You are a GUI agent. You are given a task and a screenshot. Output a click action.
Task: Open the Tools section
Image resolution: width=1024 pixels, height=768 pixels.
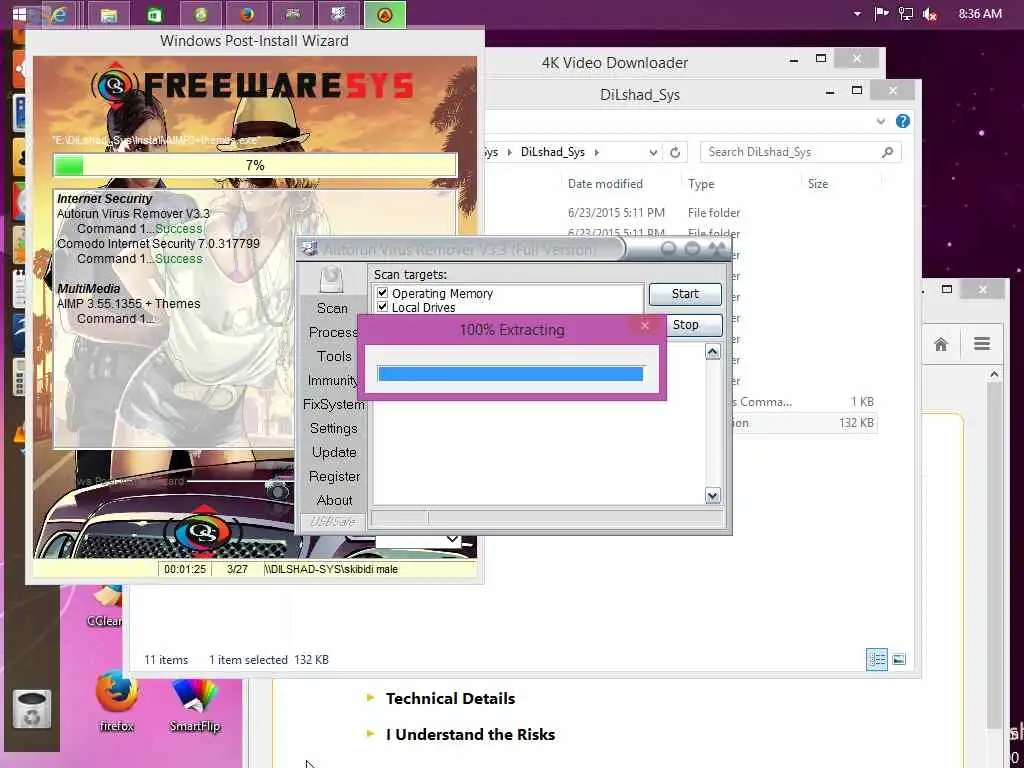(x=334, y=356)
